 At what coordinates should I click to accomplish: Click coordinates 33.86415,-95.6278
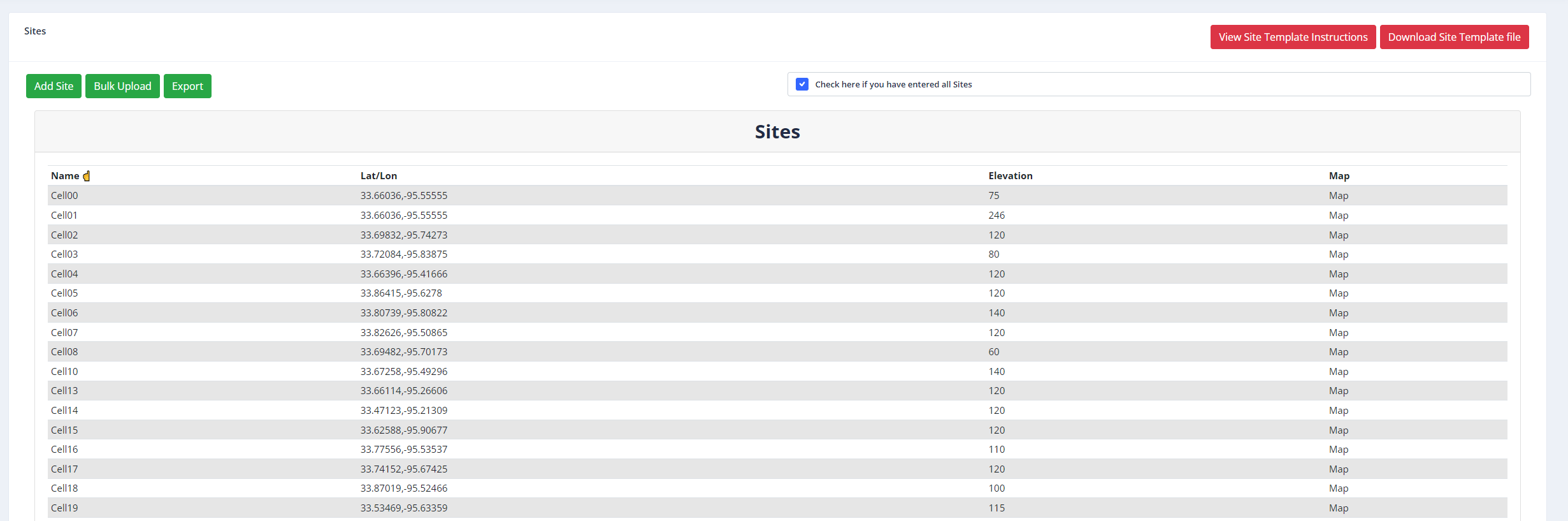point(401,293)
